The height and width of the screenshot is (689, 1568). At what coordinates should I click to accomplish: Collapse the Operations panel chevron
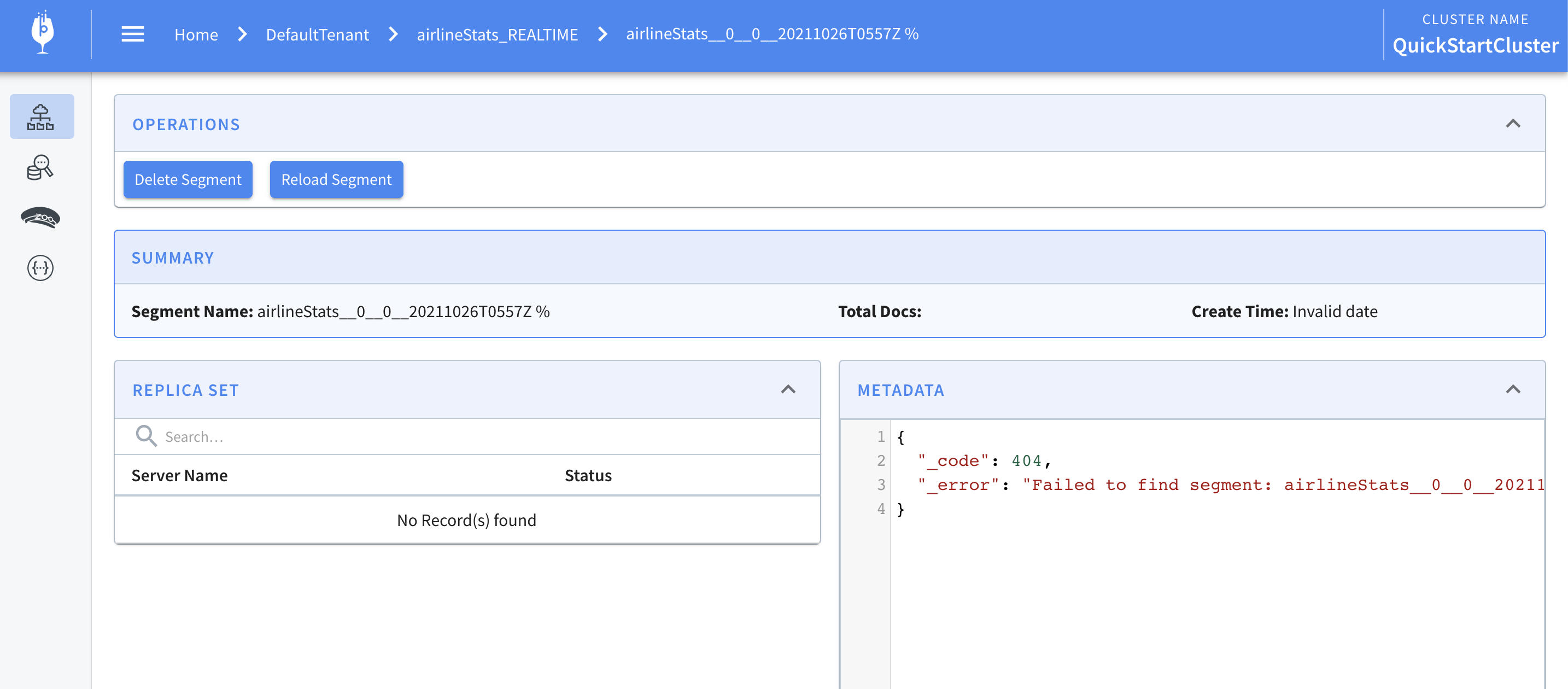pyautogui.click(x=1513, y=124)
